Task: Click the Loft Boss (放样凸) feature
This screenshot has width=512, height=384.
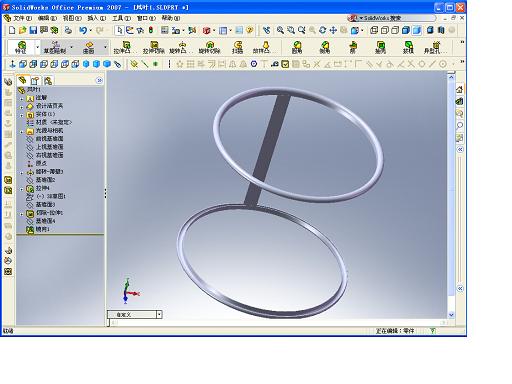Action: coord(265,47)
